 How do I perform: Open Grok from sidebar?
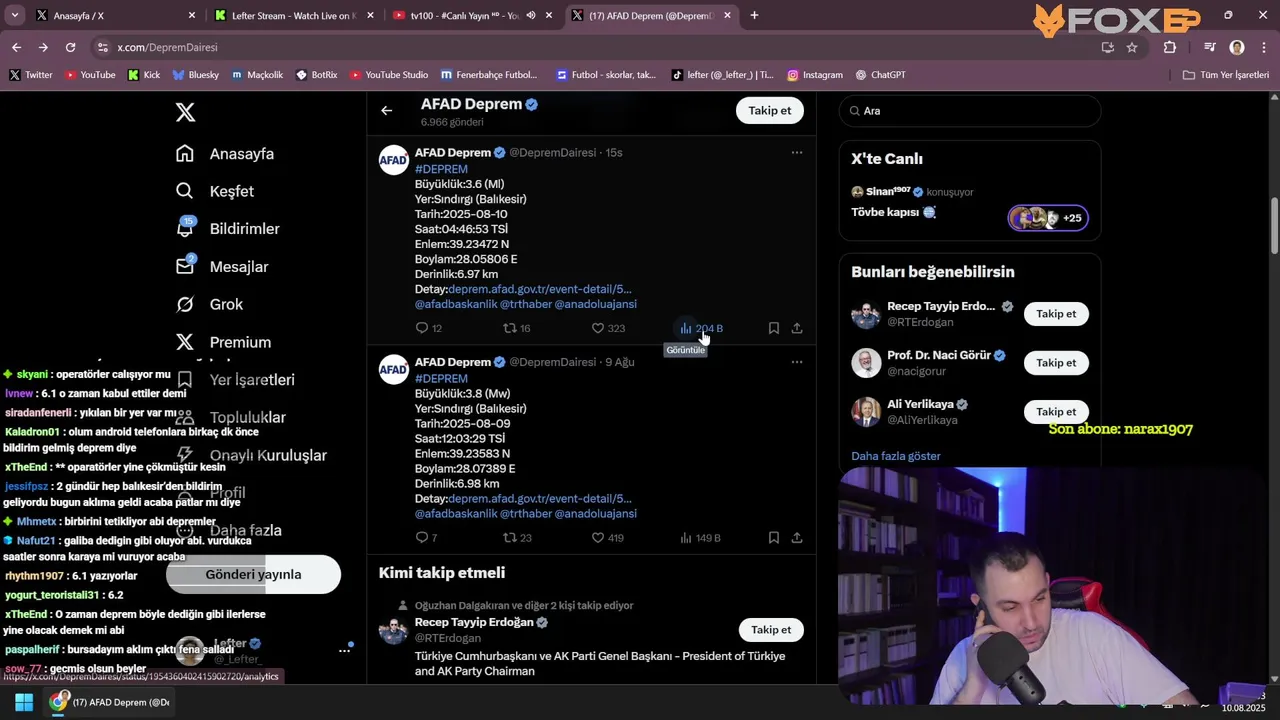click(x=209, y=304)
